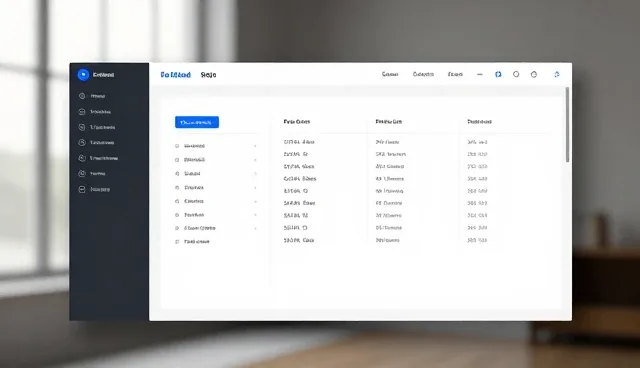Click the solid blue button above the left list
Viewport: 640px width, 368px height.
tap(197, 122)
